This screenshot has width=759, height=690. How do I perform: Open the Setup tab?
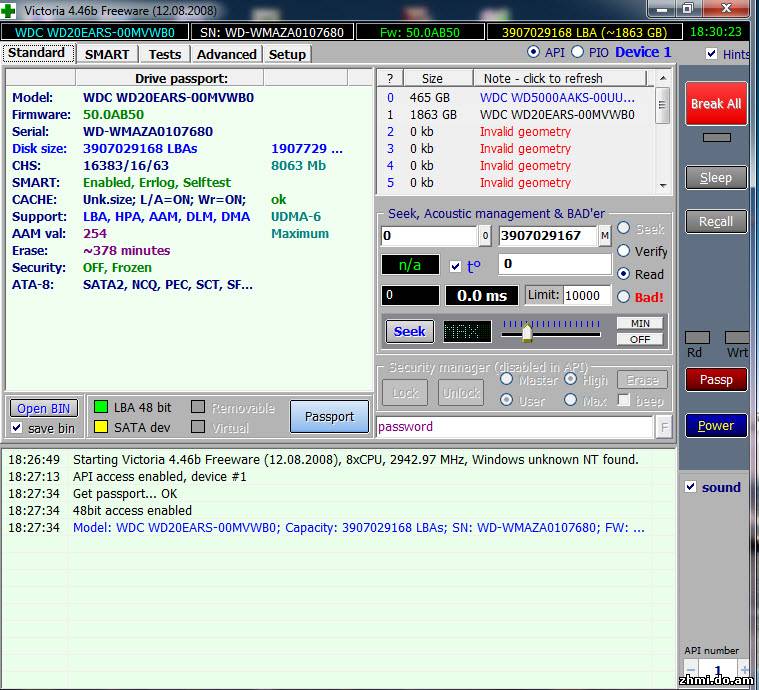click(x=287, y=54)
